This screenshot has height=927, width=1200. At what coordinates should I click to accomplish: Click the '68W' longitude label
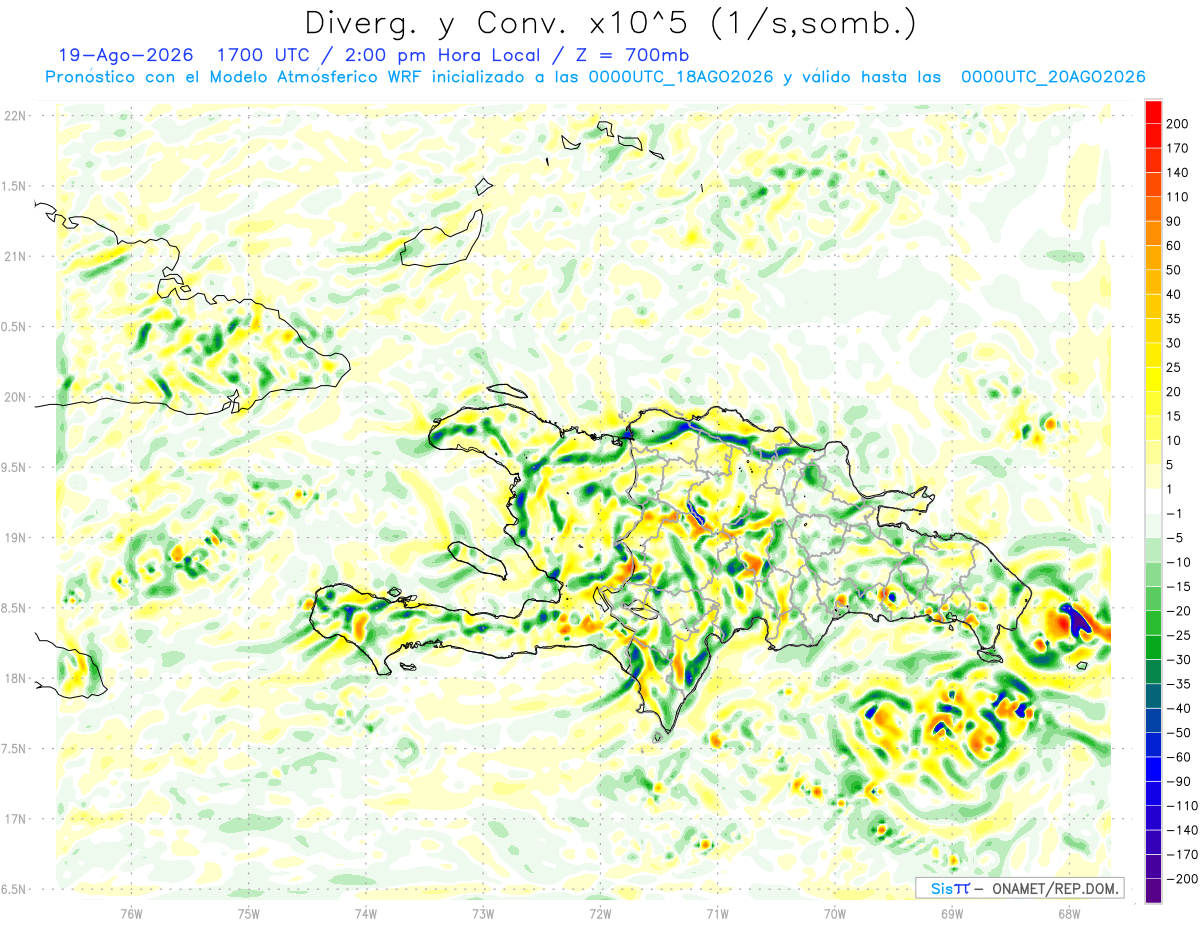1069,914
